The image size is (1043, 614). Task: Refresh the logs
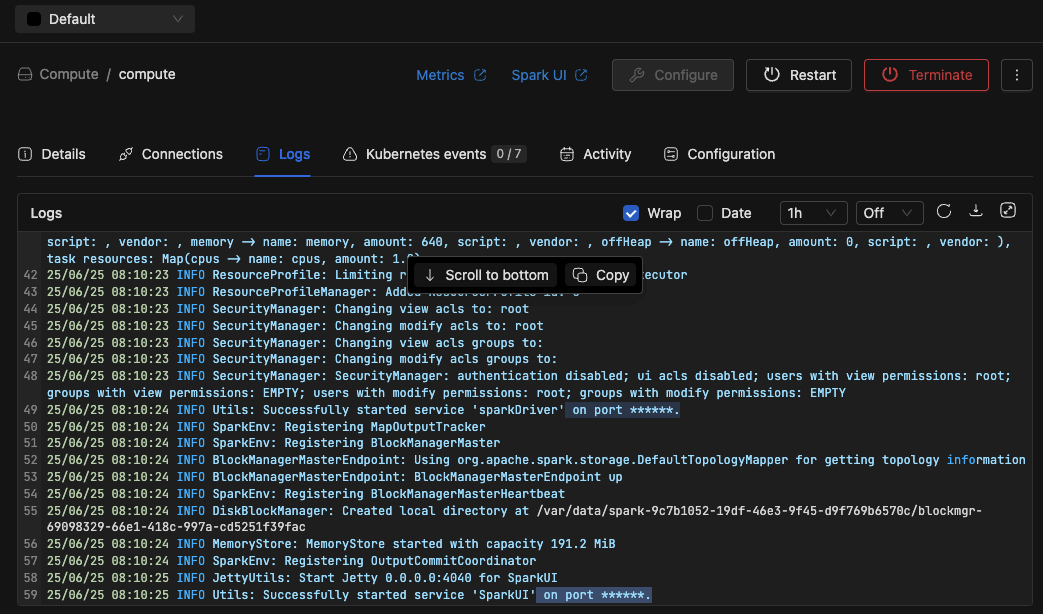944,212
